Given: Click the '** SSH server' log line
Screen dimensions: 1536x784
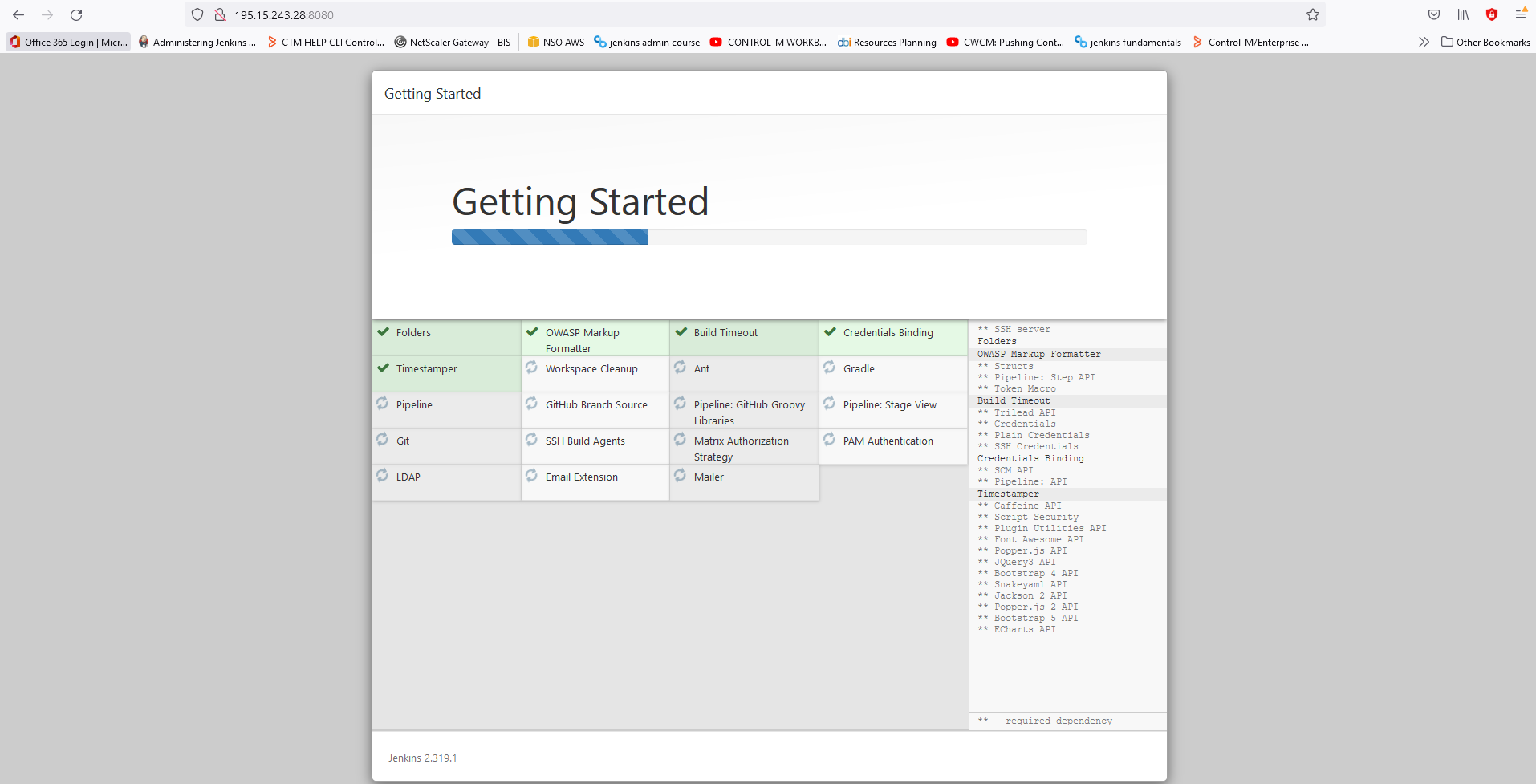Looking at the screenshot, I should click(x=1013, y=329).
